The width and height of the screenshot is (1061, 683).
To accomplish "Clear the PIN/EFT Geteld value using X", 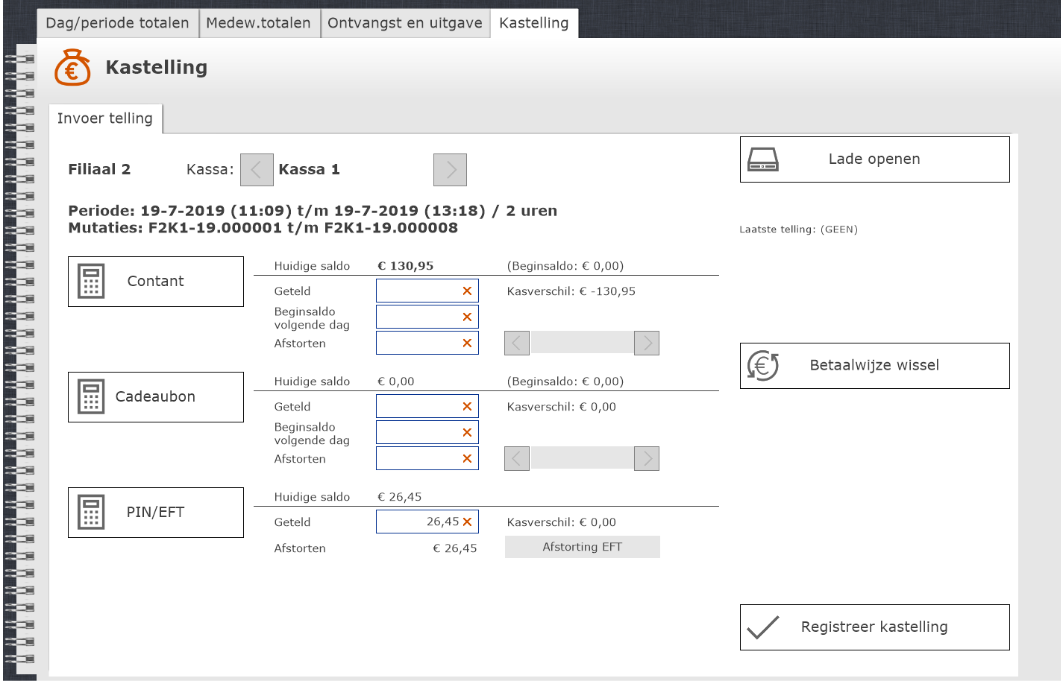I will [467, 522].
